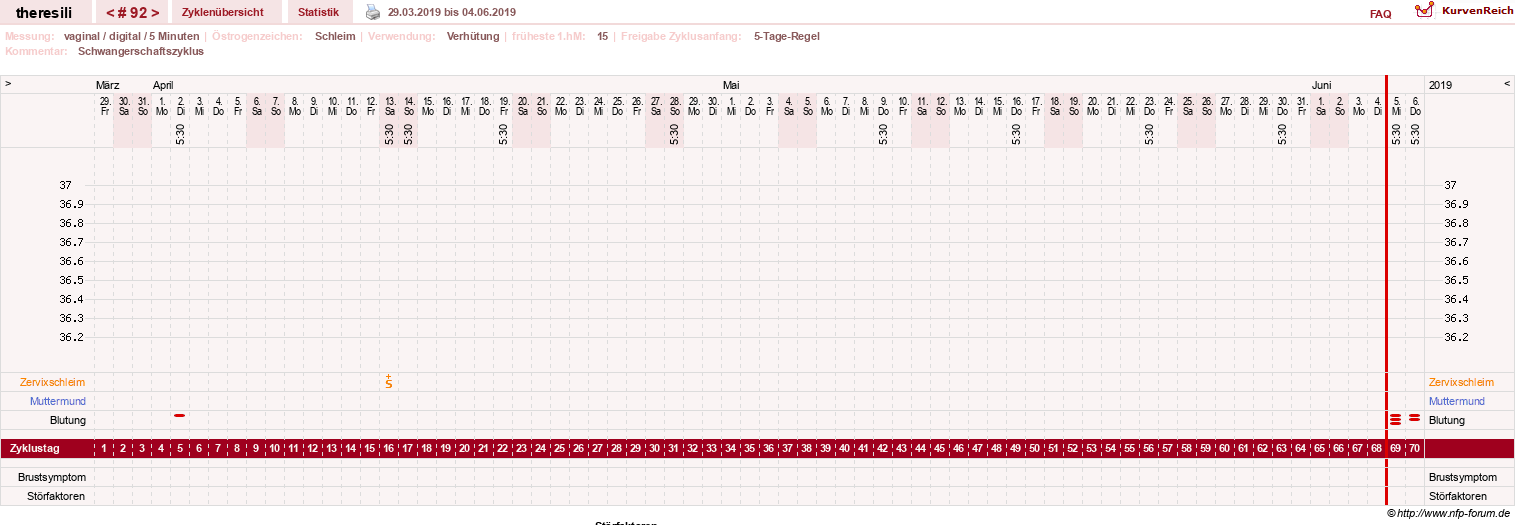Click the 5:30 time under 9. Do in Mai
Screen dimensions: 1515x525
click(x=883, y=134)
